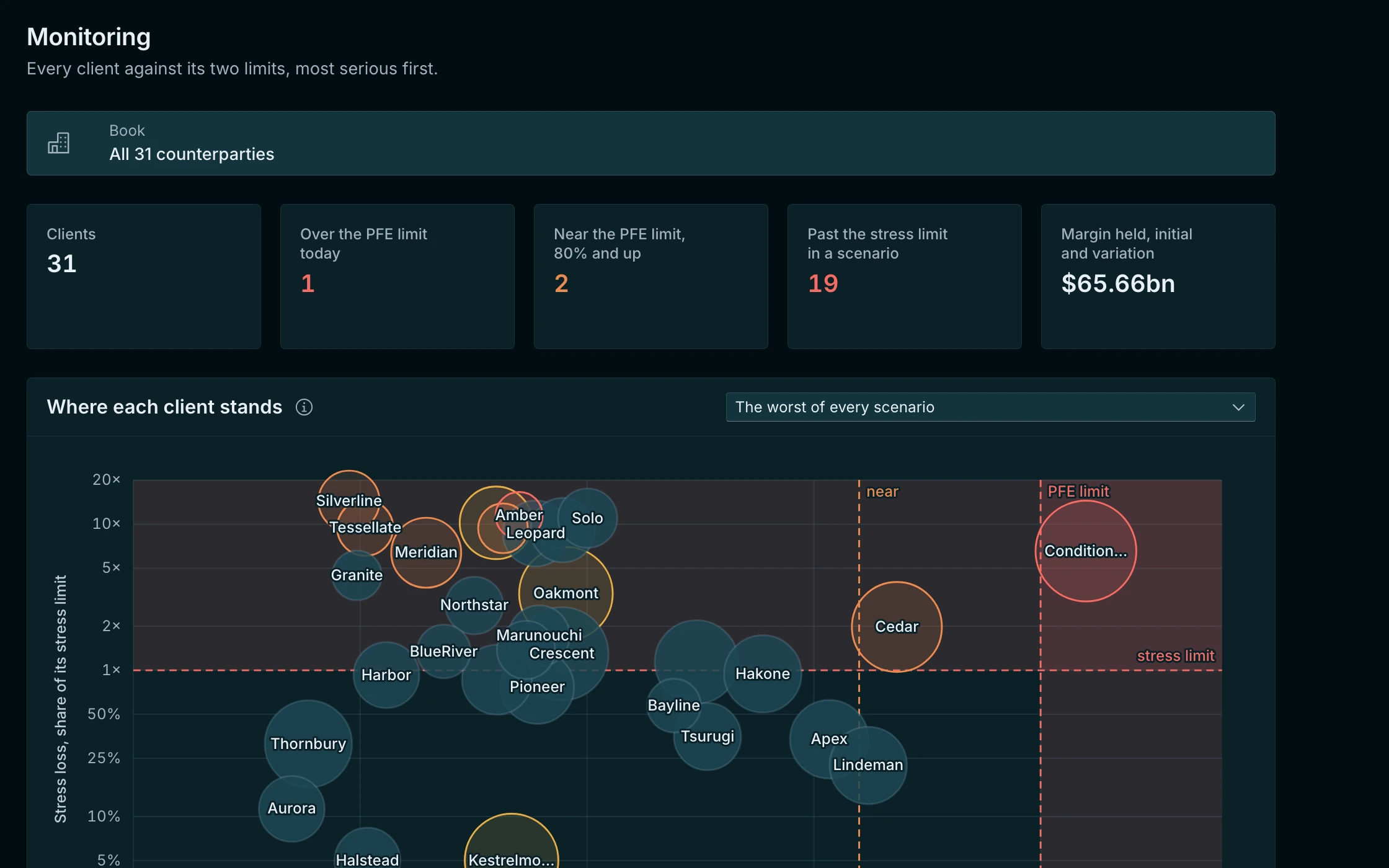This screenshot has height=868, width=1389.
Task: Select the Harbor client bubble
Action: [x=386, y=675]
